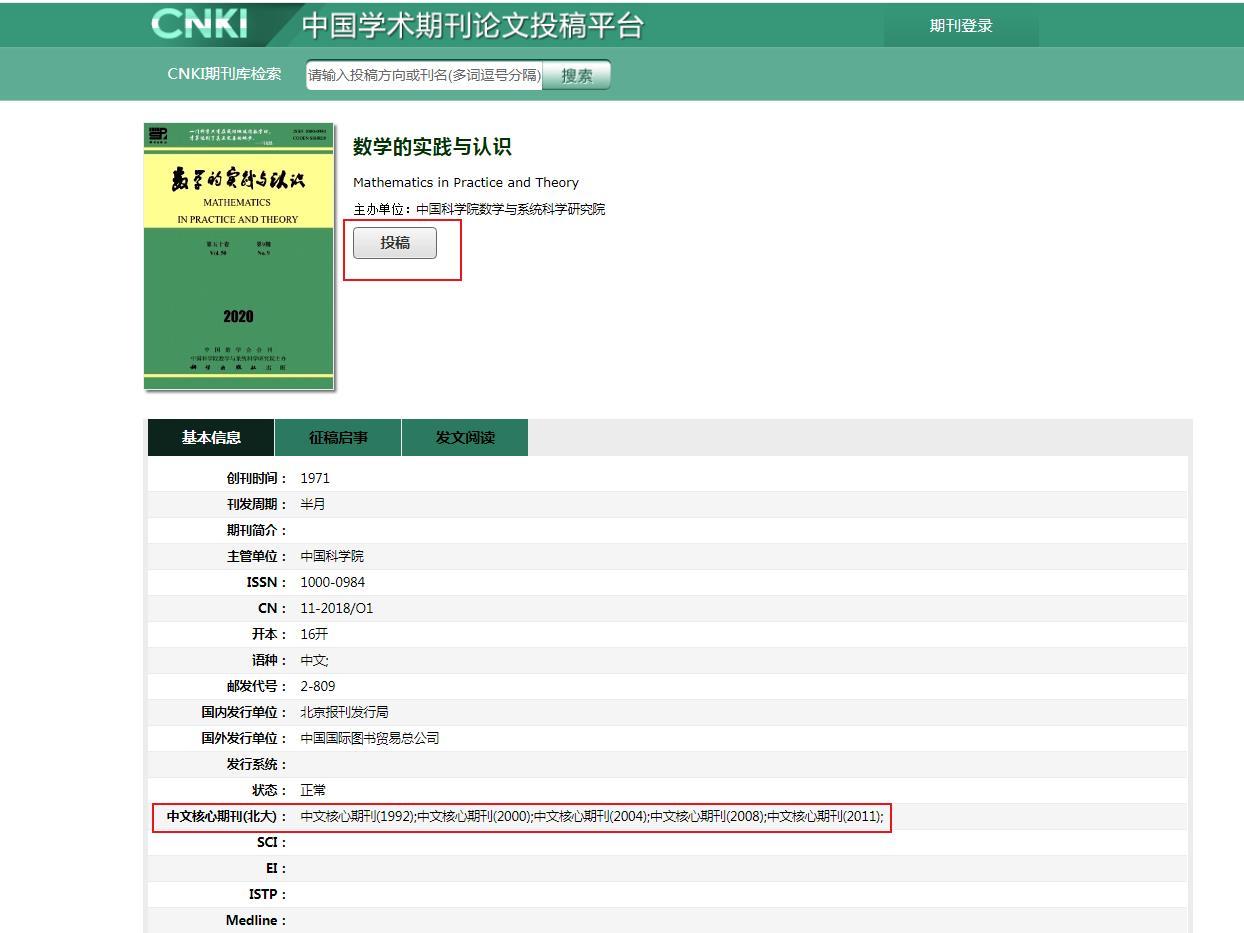Open 期刊登录 journal login
This screenshot has height=933, width=1244.
pyautogui.click(x=961, y=26)
